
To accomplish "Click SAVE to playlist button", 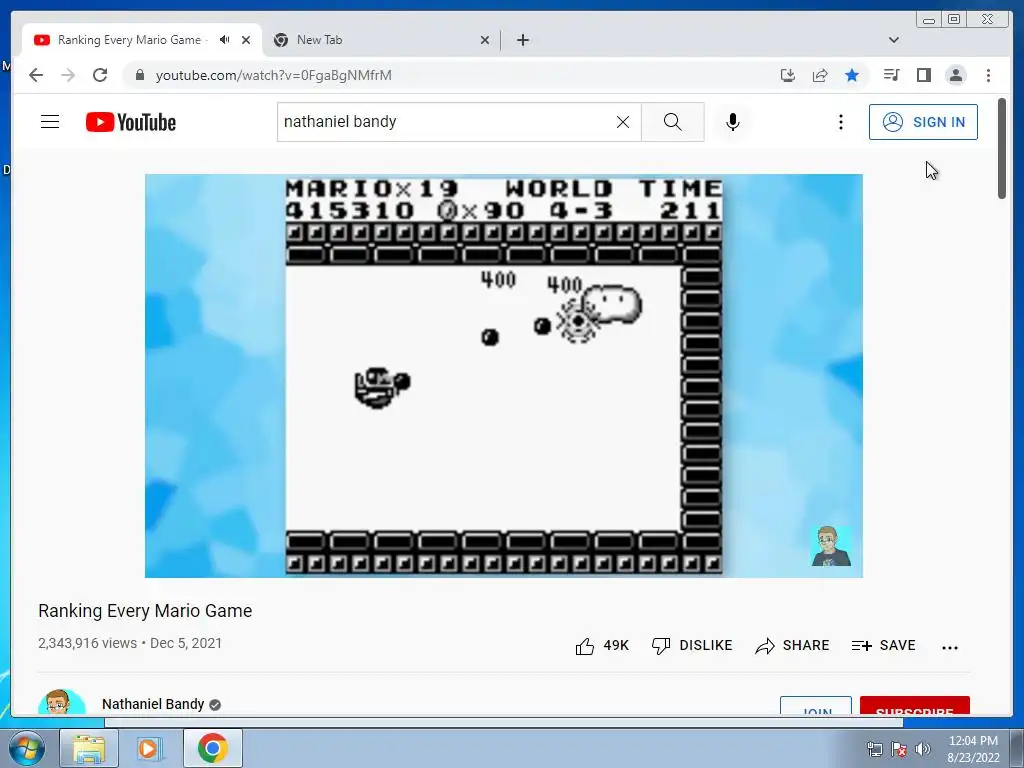I will click(884, 646).
